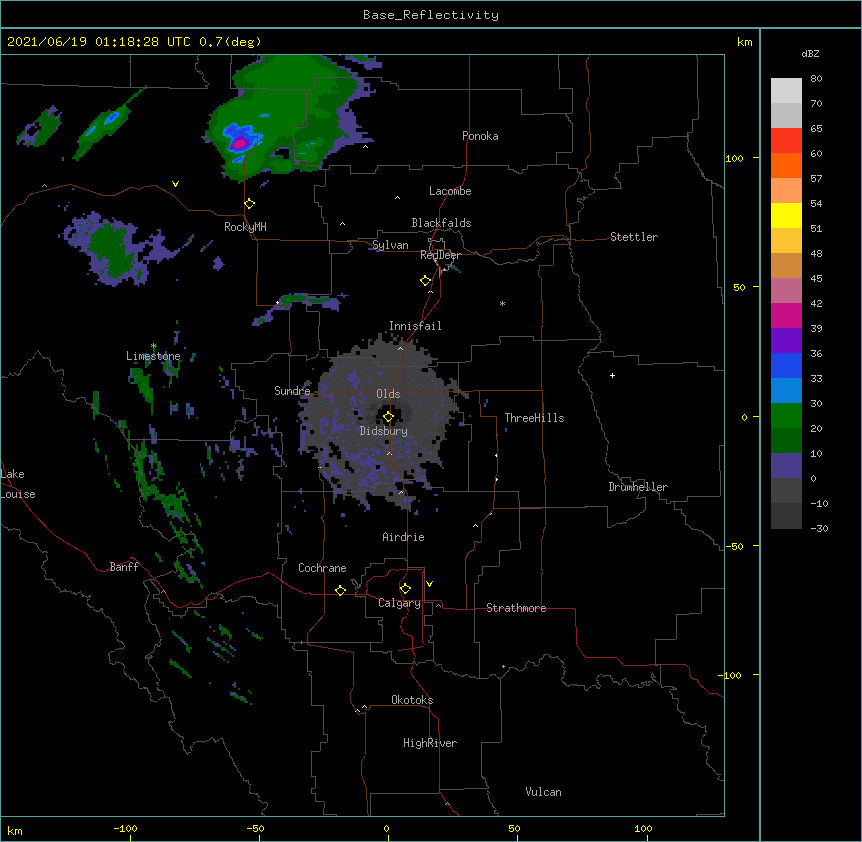
Task: Click the km unit label at bottom left
Action: click(x=15, y=831)
